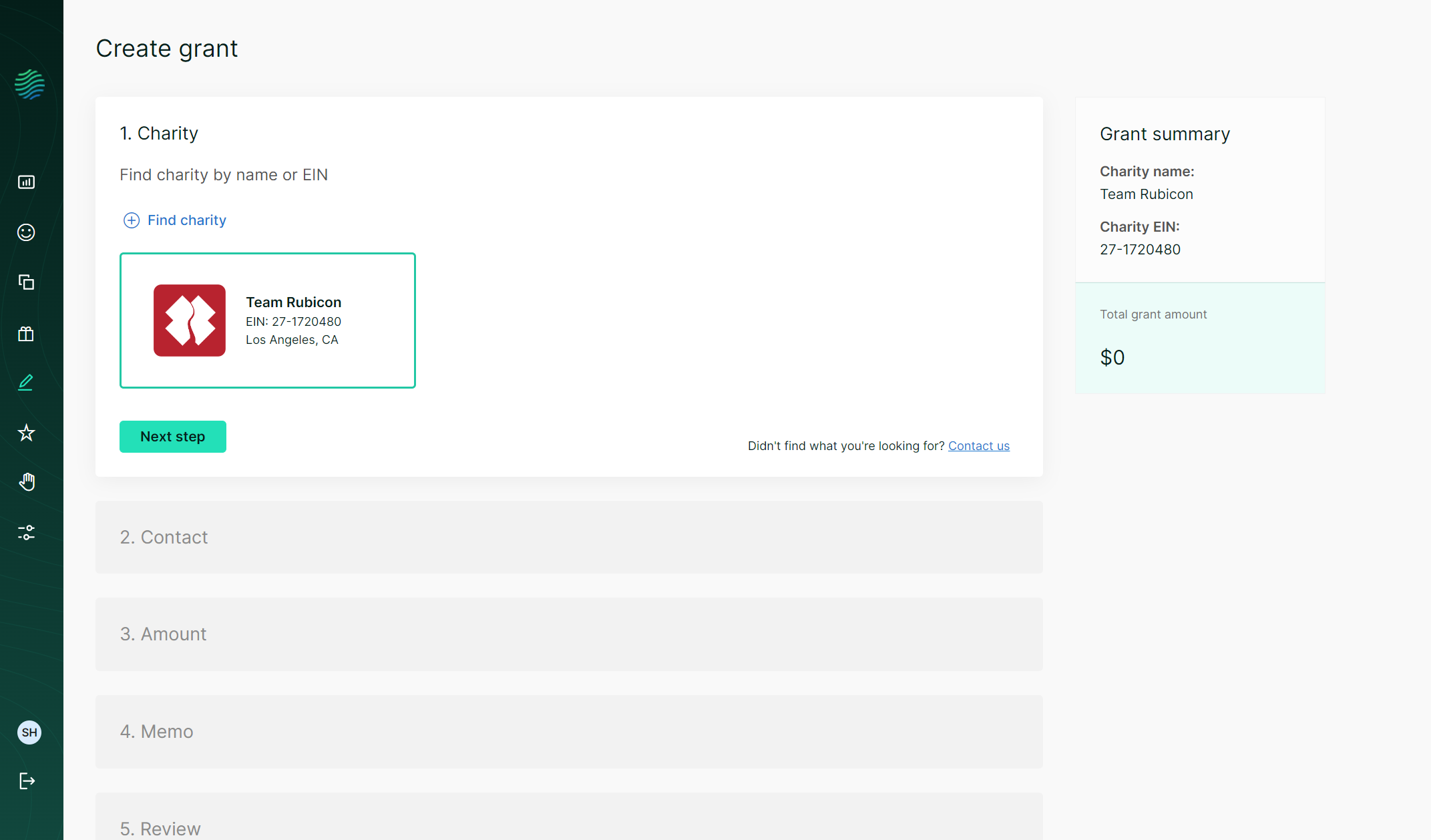Image resolution: width=1431 pixels, height=840 pixels.
Task: Click the Find charity link
Action: (x=187, y=220)
